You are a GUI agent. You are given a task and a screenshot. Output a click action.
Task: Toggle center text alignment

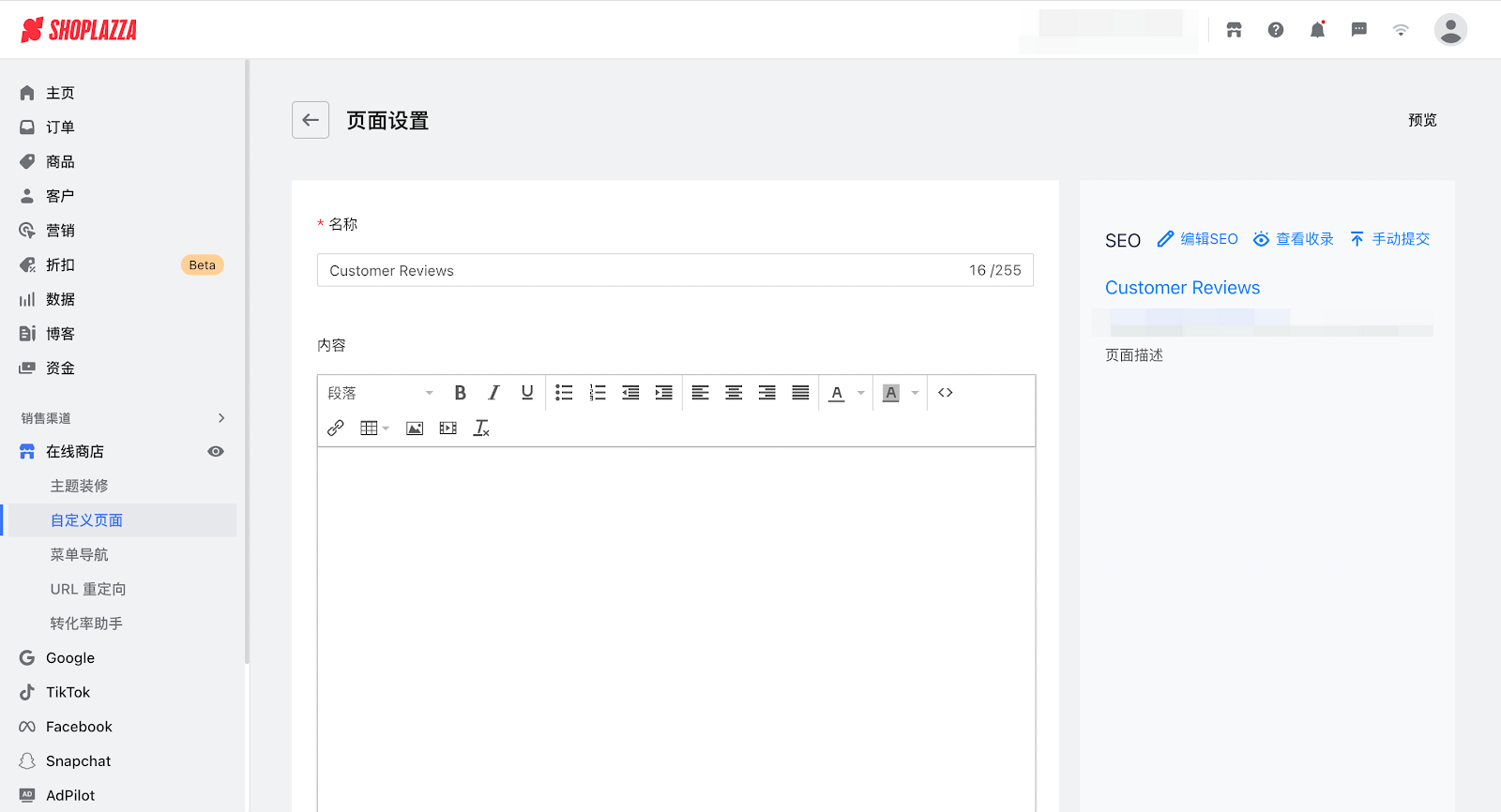(734, 393)
